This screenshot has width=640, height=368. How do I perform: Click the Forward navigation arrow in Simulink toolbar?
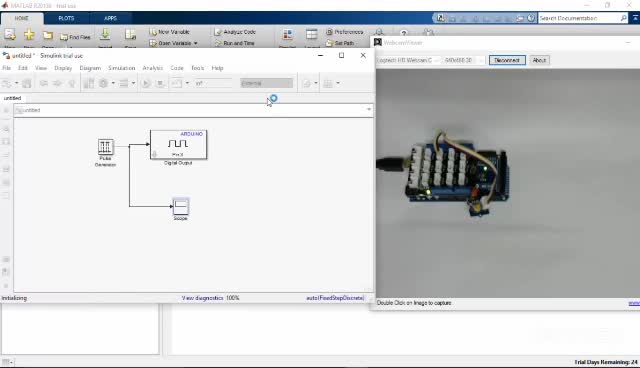(x=58, y=83)
